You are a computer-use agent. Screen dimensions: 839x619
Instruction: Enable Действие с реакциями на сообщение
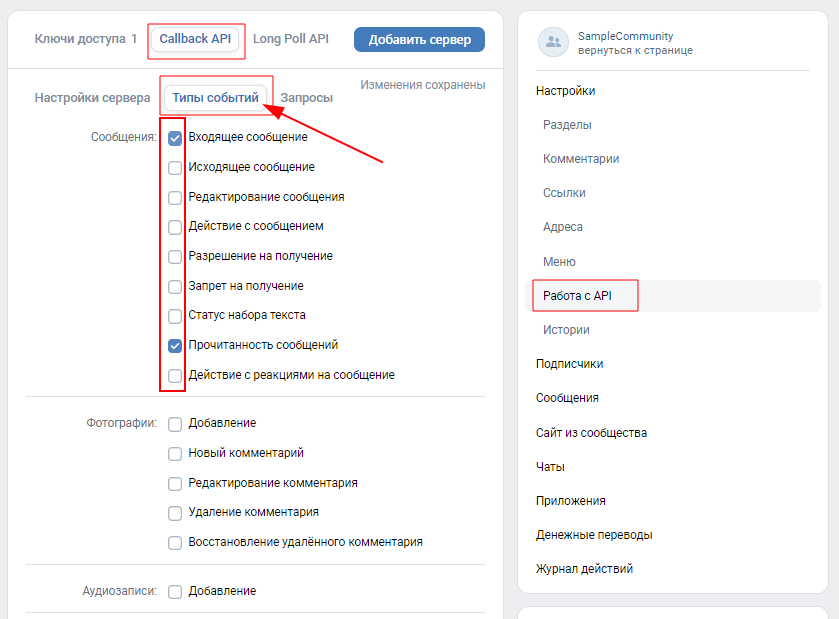click(x=175, y=376)
